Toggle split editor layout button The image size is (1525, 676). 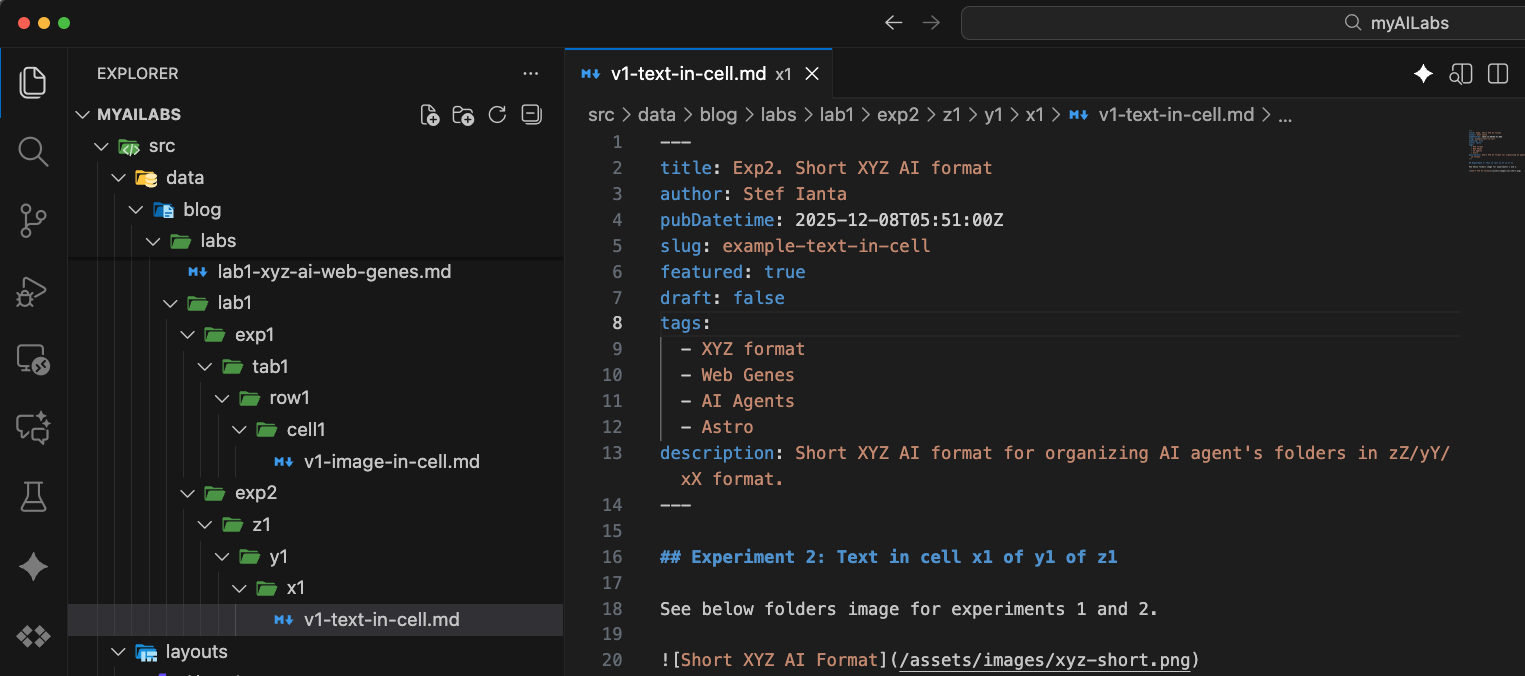coord(1497,74)
